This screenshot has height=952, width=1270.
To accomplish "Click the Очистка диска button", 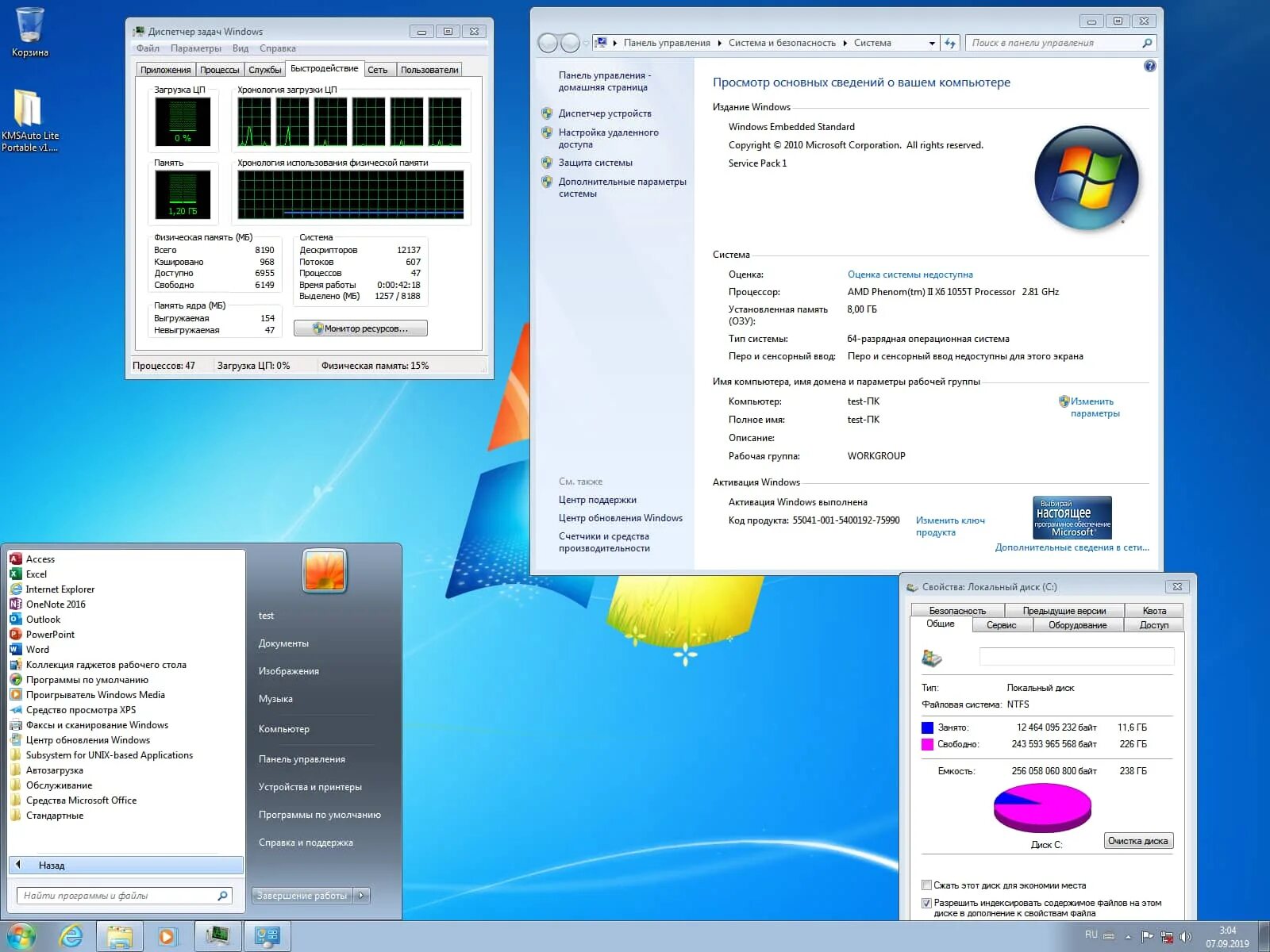I will 1138,841.
